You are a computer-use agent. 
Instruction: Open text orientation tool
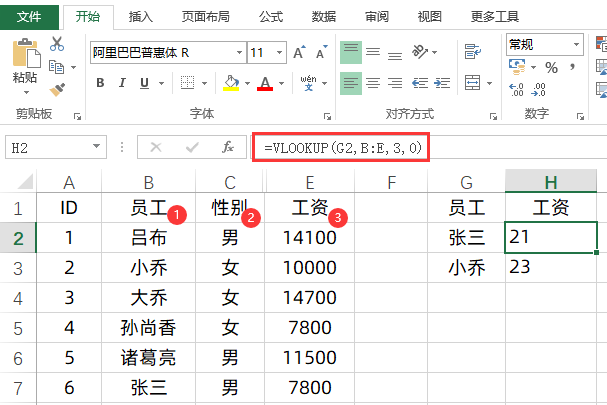(x=420, y=51)
